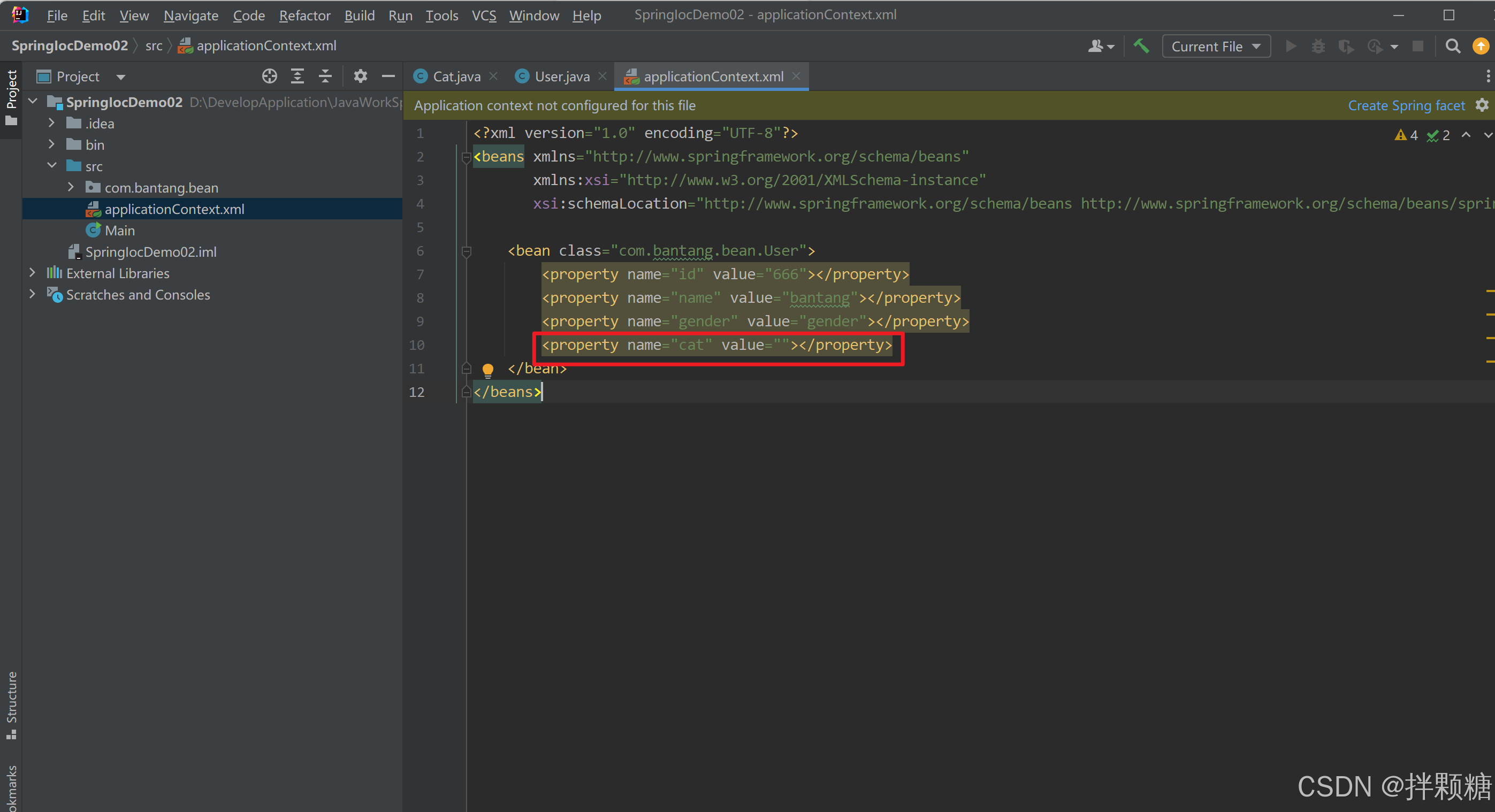This screenshot has width=1495, height=812.
Task: Click the Collapse All tree icon
Action: (325, 76)
